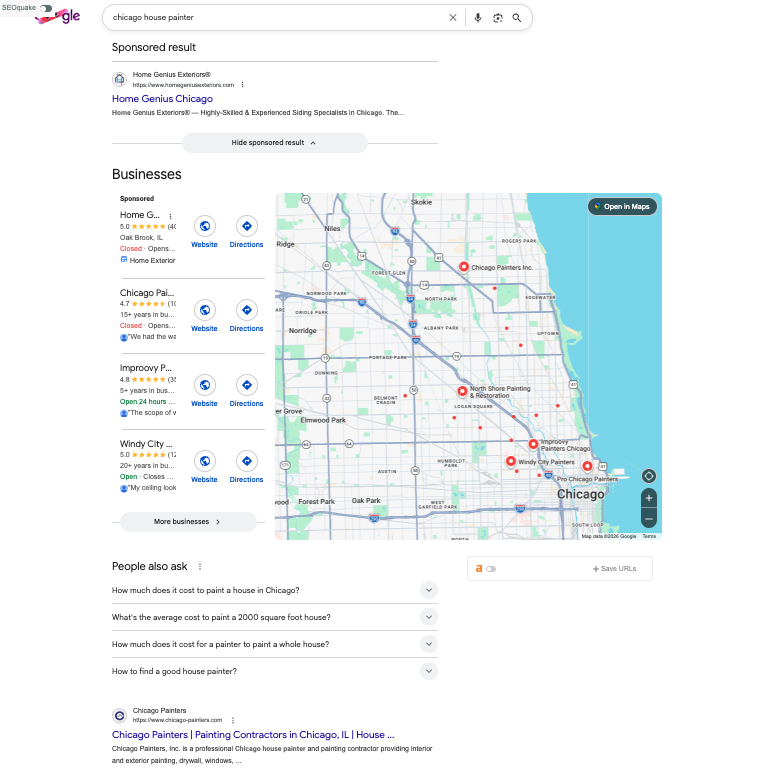Click Open in Maps button
Screen dimensions: 780x772
click(x=622, y=207)
